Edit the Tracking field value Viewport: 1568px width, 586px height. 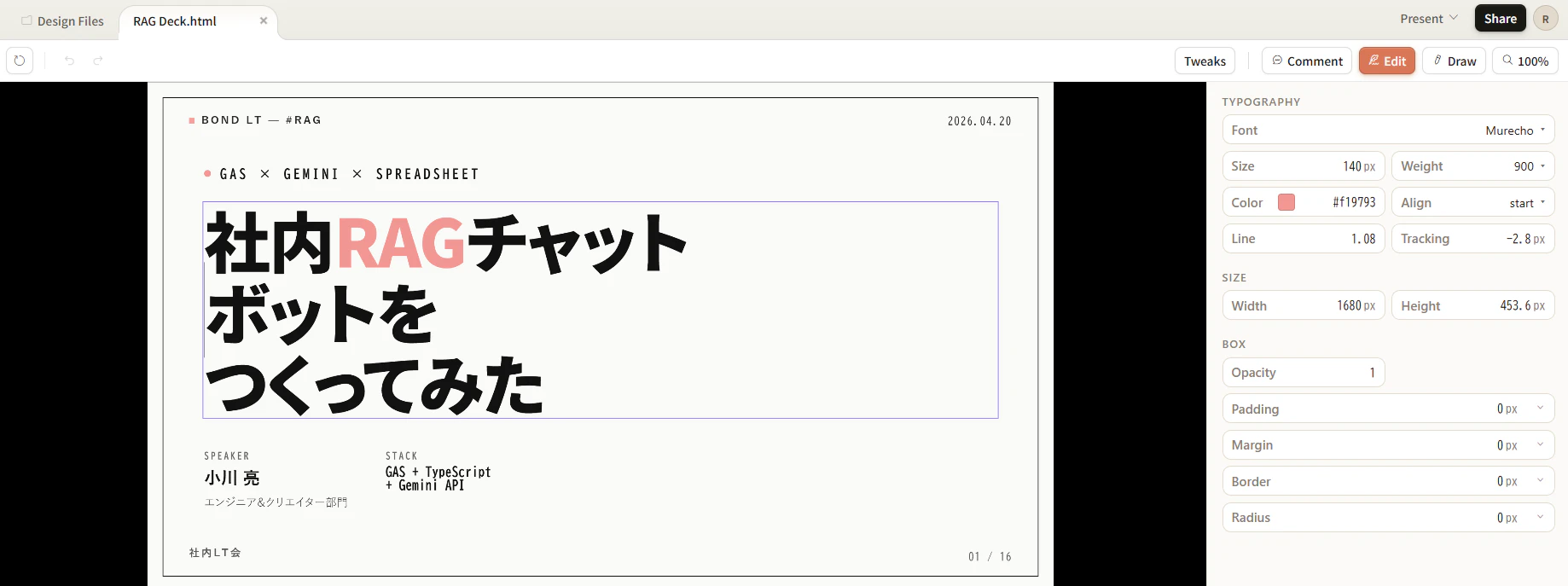[1472, 239]
